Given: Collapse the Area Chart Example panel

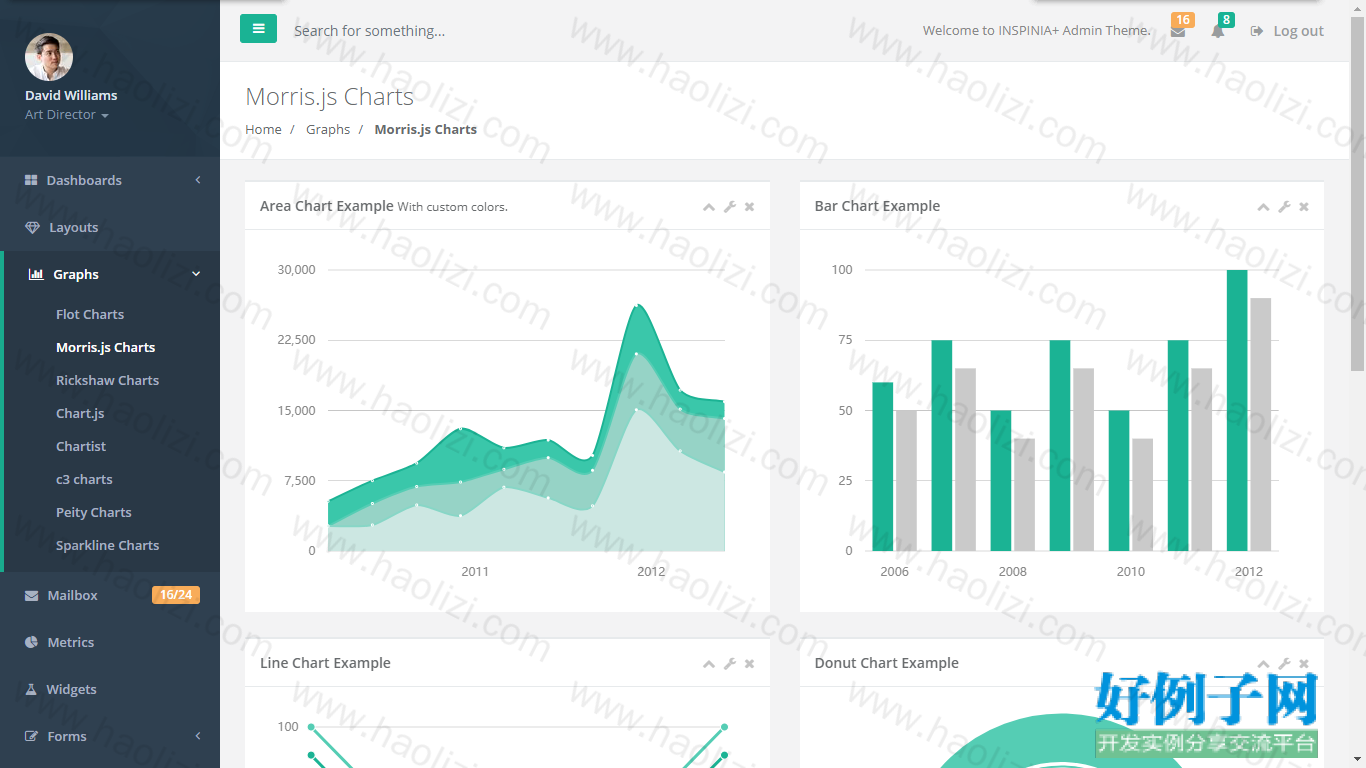Looking at the screenshot, I should [x=709, y=207].
